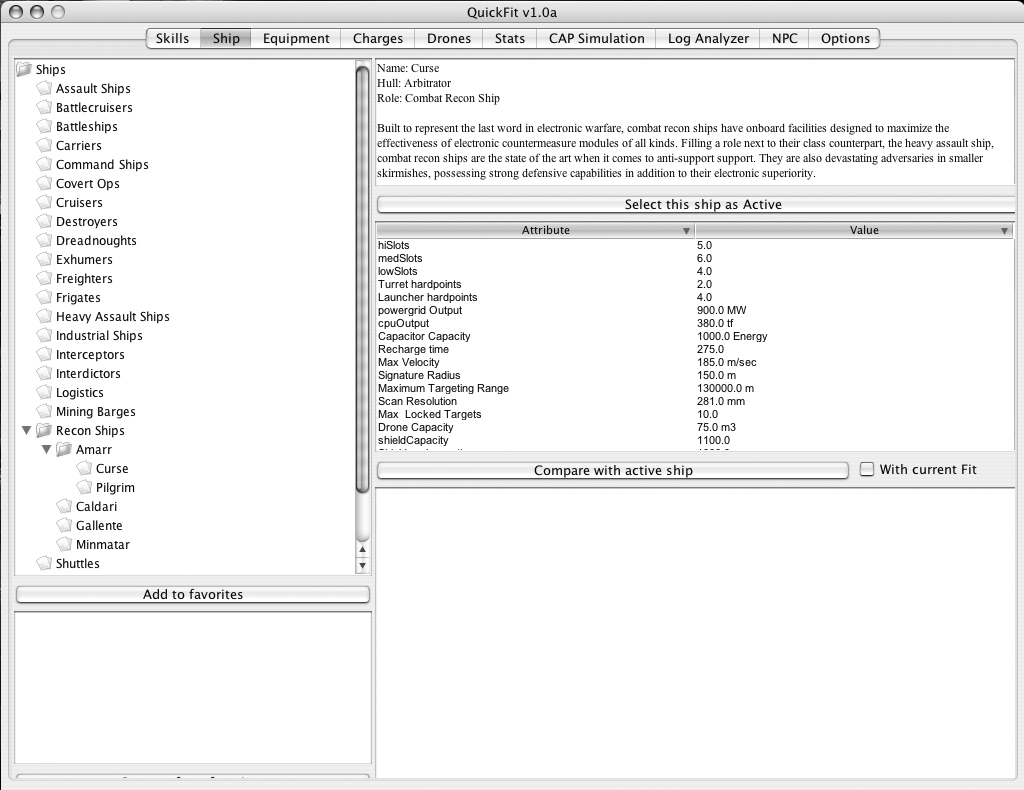The width and height of the screenshot is (1024, 790).
Task: Click the ship tree scrollbar thumb
Action: tap(362, 279)
